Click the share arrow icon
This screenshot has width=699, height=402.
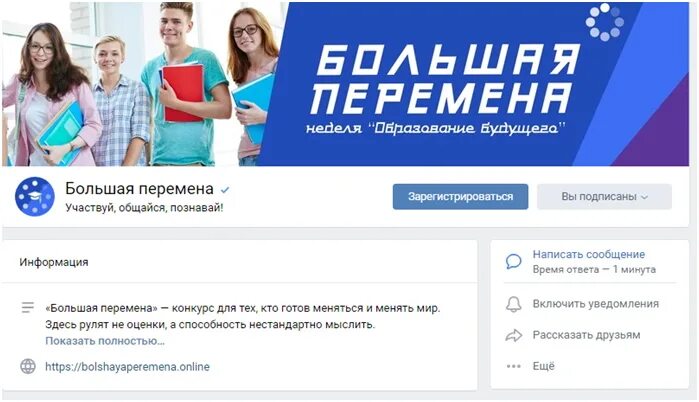514,335
